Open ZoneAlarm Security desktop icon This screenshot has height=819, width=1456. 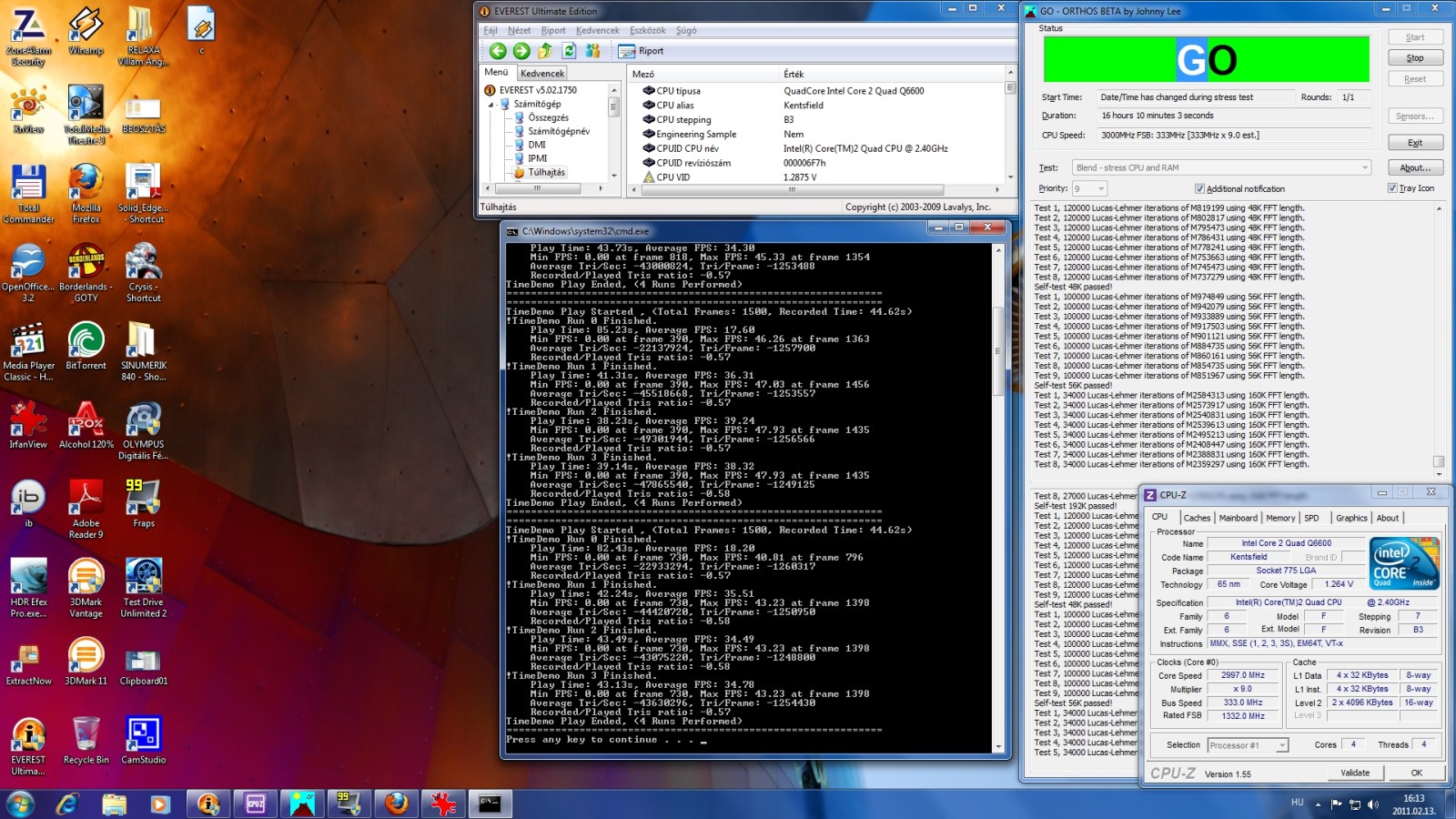(x=28, y=37)
